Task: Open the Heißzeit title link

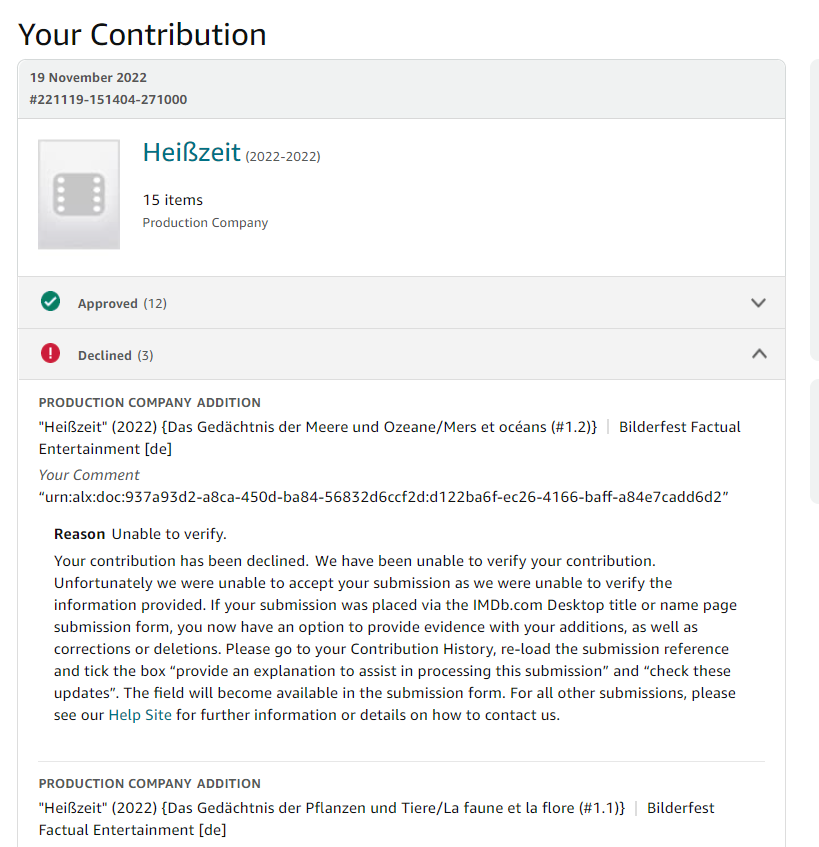Action: point(192,152)
